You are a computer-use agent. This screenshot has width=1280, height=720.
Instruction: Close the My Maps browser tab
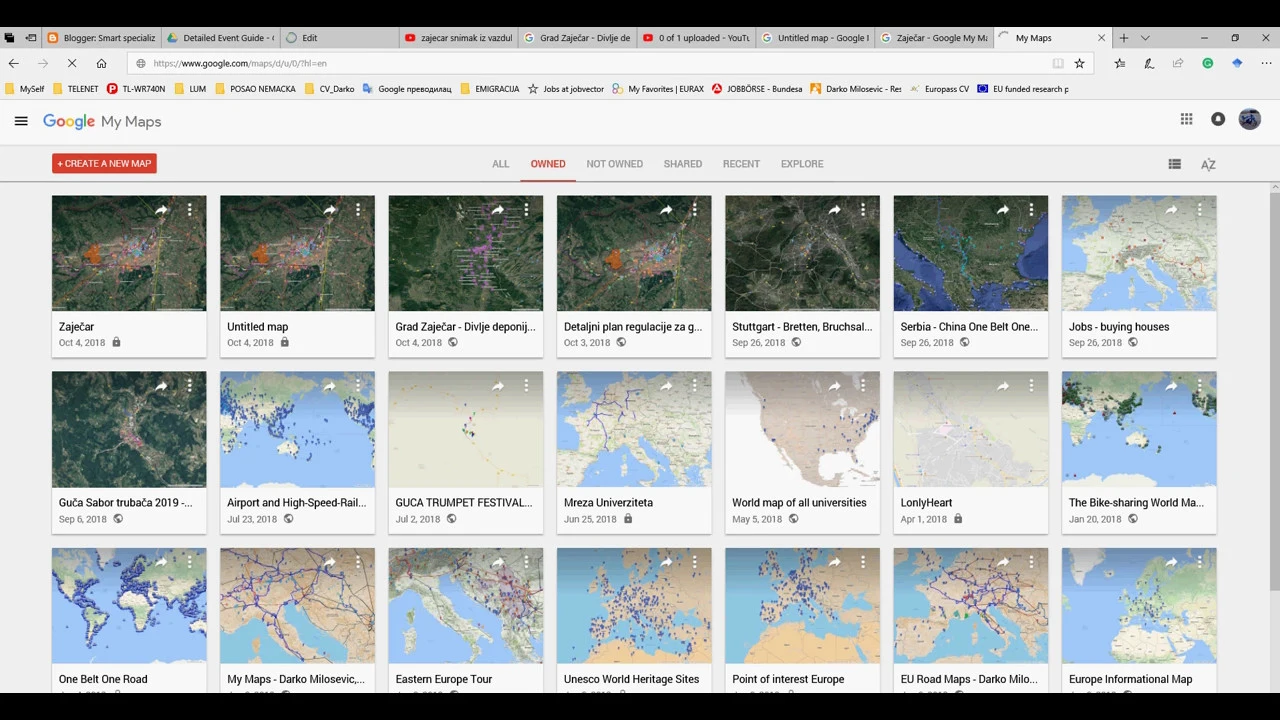point(1102,38)
